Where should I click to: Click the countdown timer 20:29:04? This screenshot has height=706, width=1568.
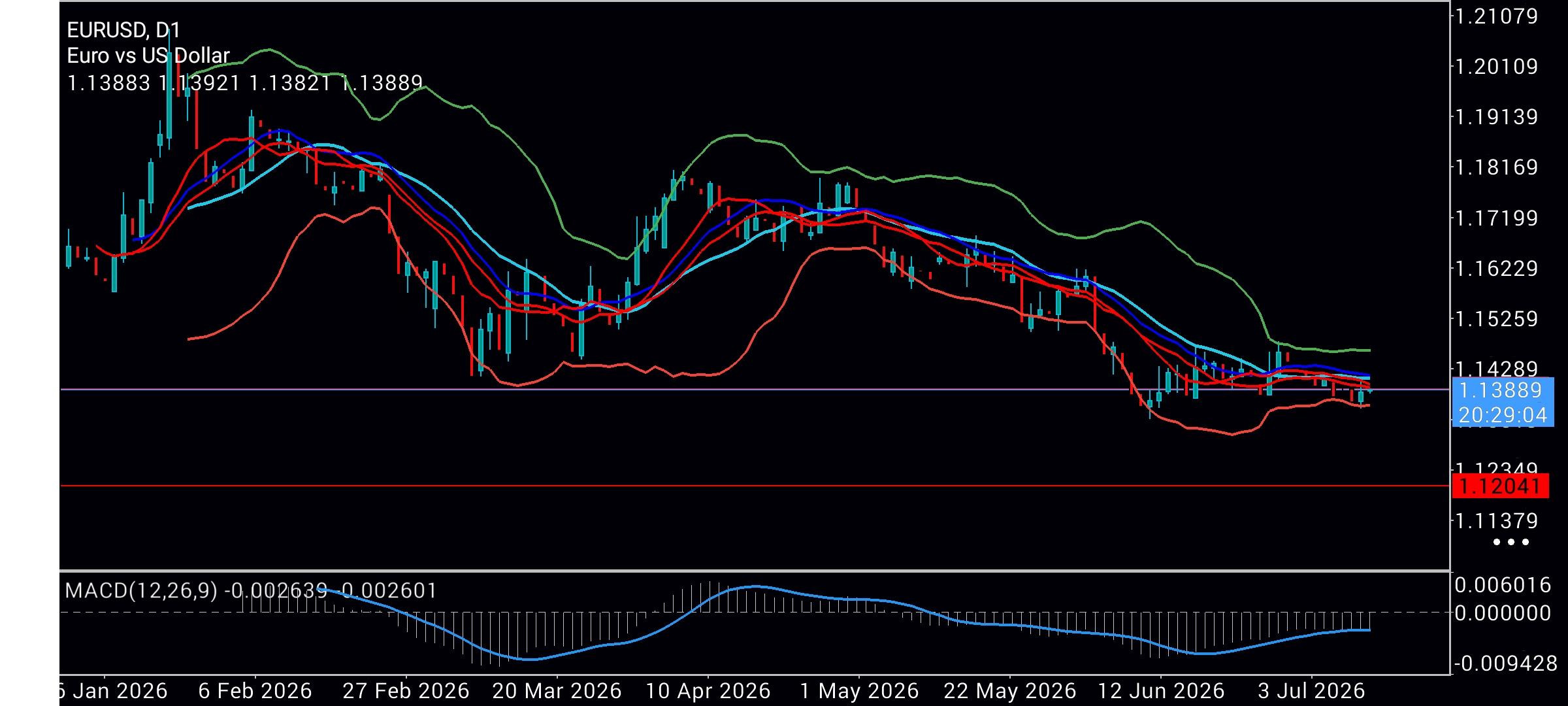(1503, 415)
